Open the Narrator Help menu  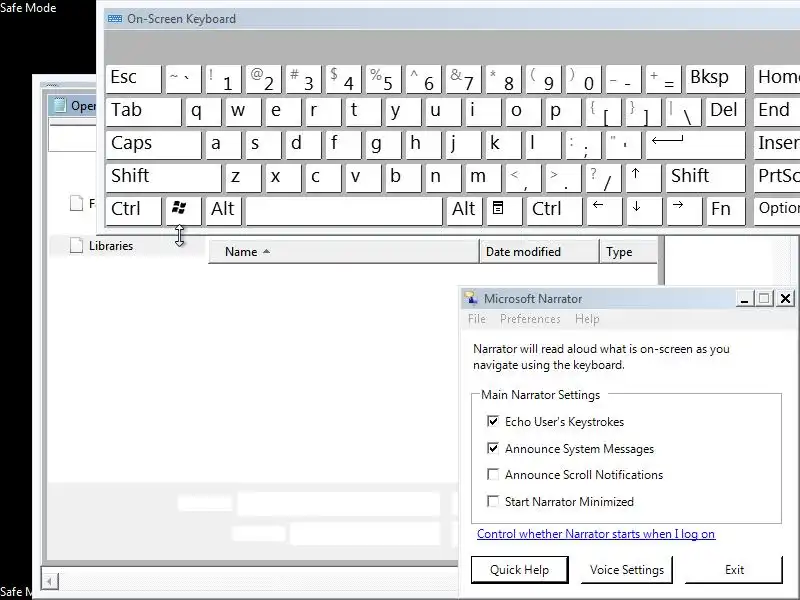point(587,319)
